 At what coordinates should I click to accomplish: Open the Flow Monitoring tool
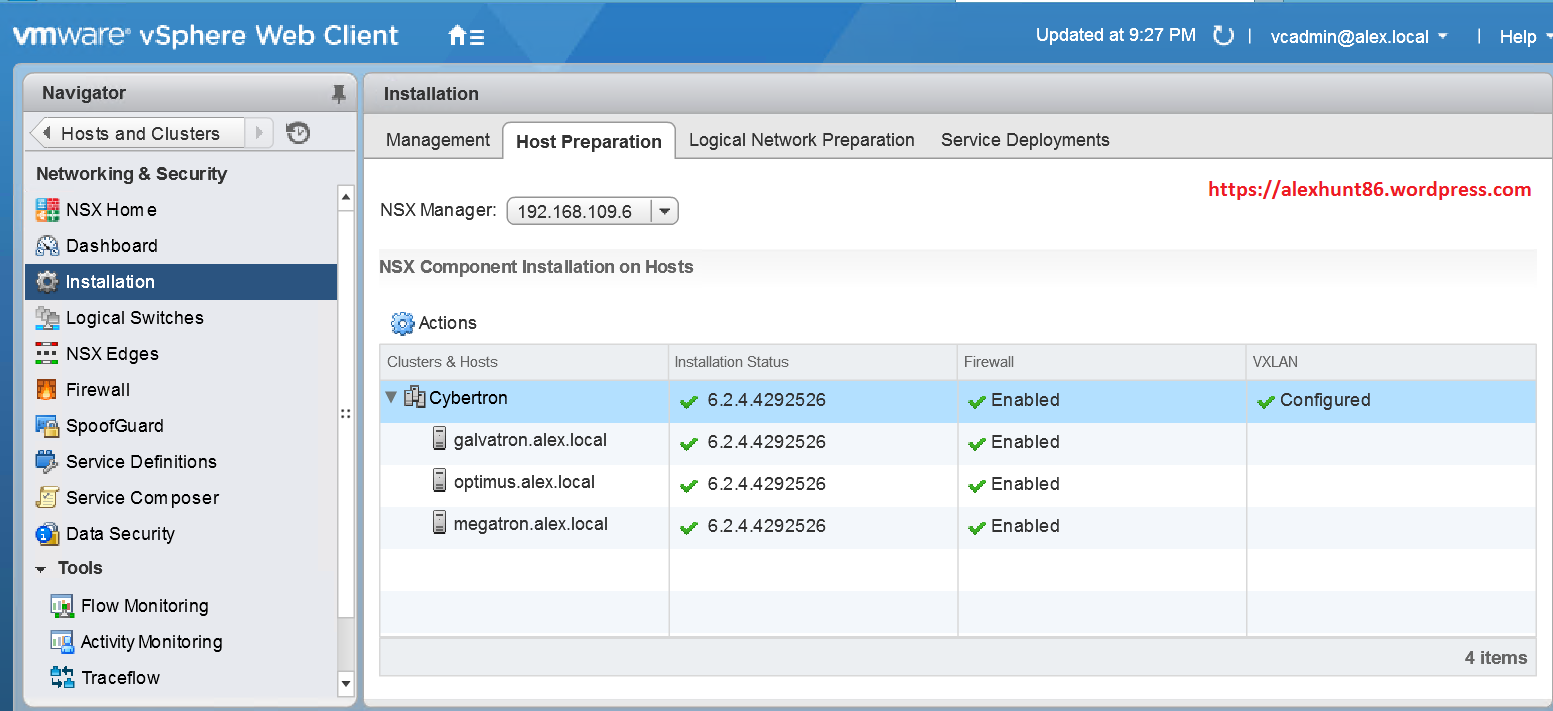click(x=146, y=605)
